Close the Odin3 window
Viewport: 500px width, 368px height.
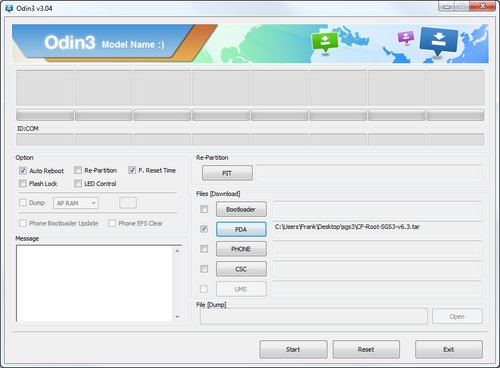[x=482, y=6]
